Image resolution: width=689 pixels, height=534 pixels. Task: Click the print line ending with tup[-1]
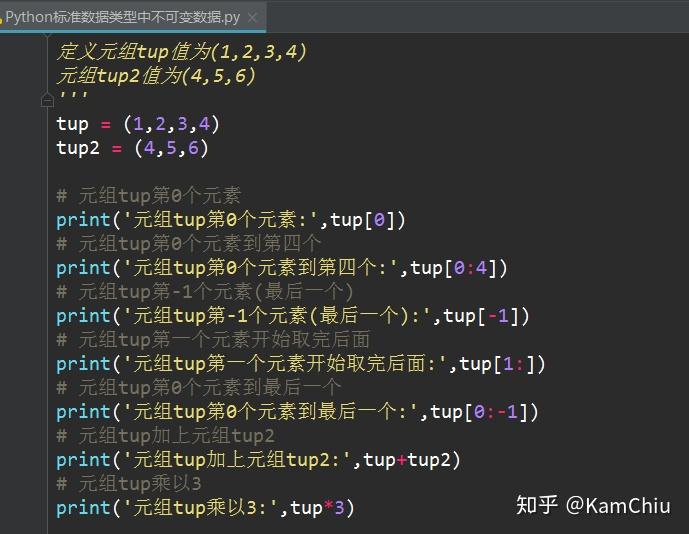coord(293,316)
